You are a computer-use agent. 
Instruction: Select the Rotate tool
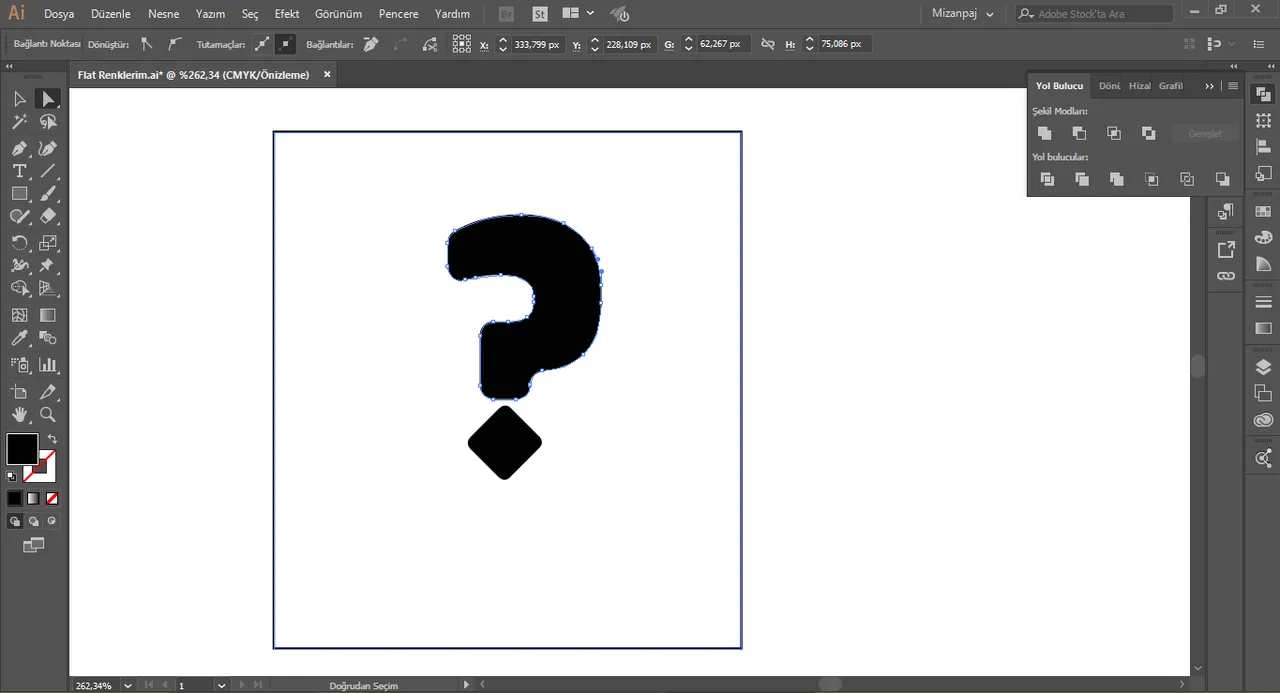click(x=20, y=243)
